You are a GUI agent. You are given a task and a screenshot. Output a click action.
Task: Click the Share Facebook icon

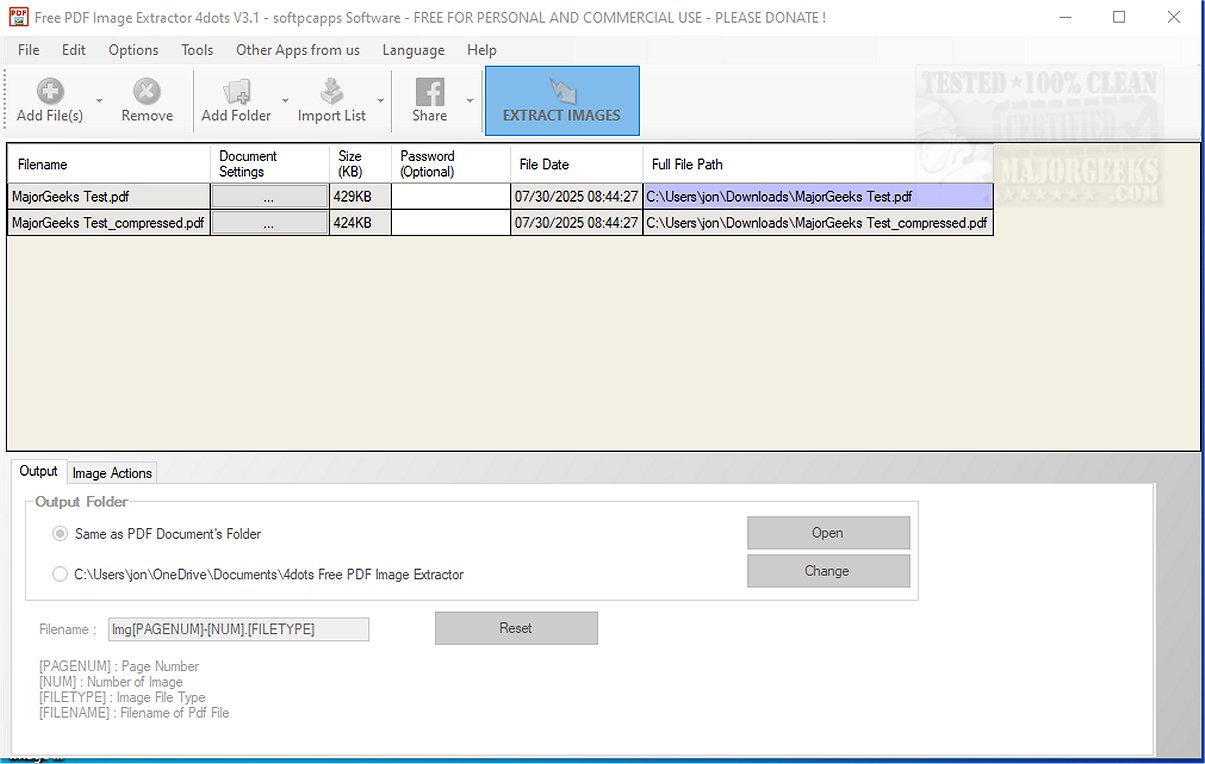430,90
